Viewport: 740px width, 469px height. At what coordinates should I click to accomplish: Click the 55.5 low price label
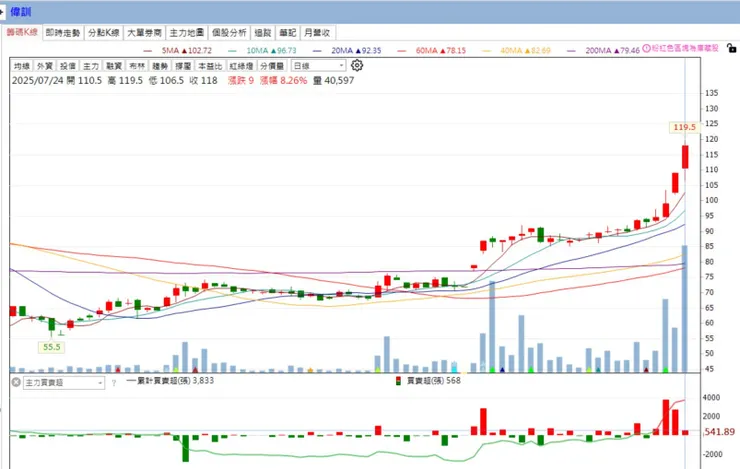point(51,347)
